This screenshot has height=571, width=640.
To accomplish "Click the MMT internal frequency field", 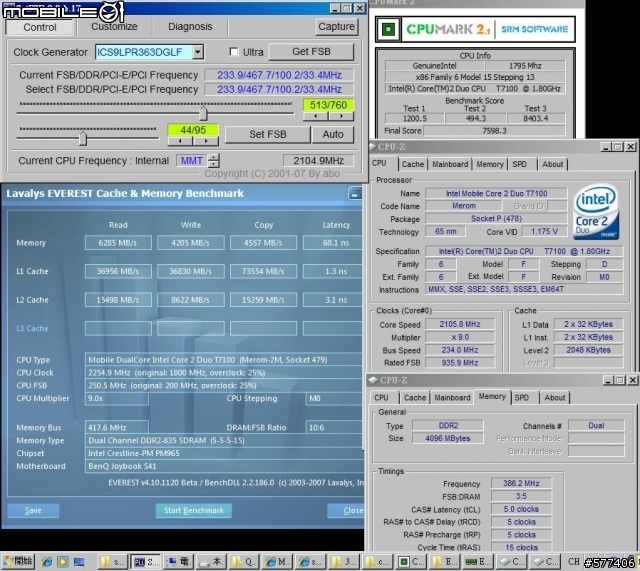I will tap(191, 160).
